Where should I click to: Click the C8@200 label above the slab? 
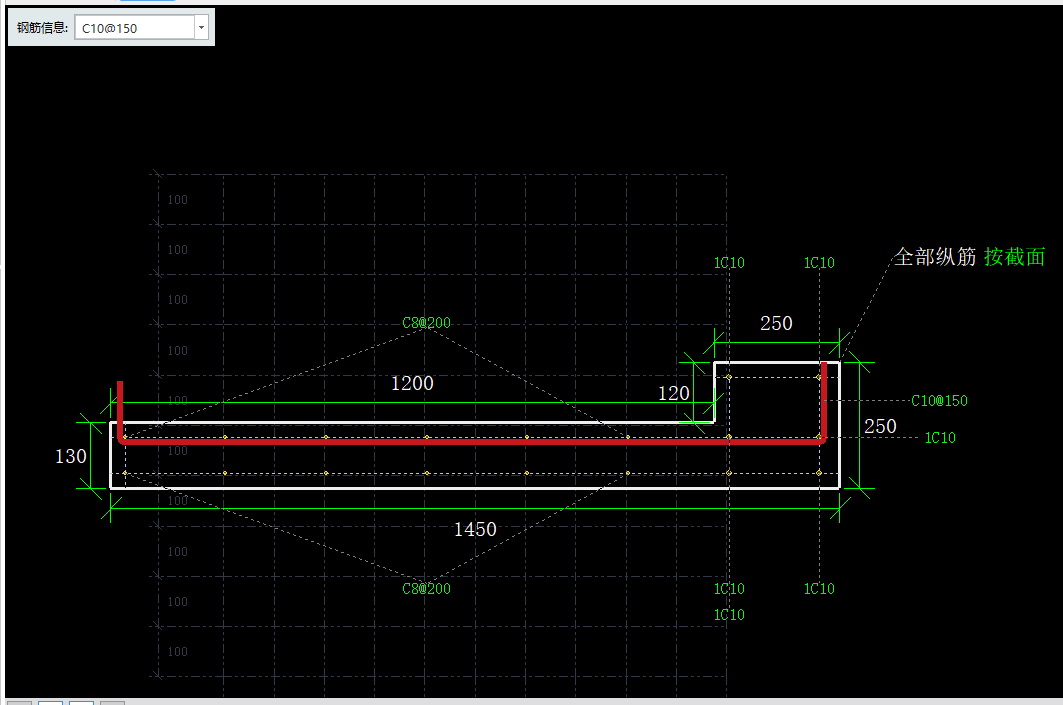(x=426, y=323)
